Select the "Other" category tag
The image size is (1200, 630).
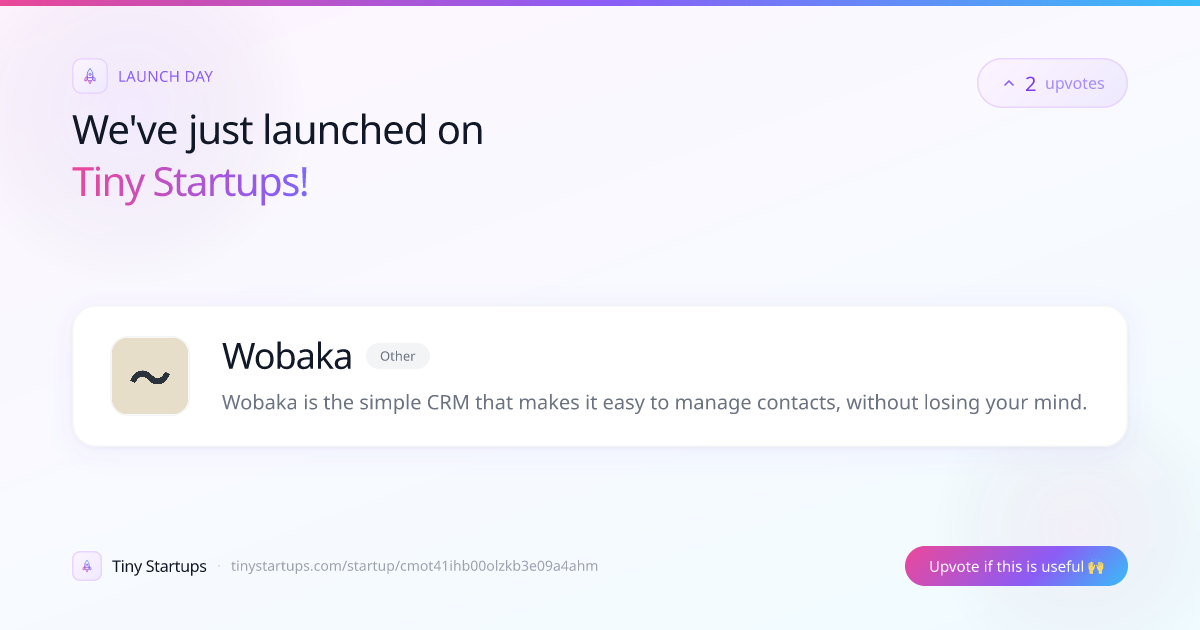(x=398, y=356)
